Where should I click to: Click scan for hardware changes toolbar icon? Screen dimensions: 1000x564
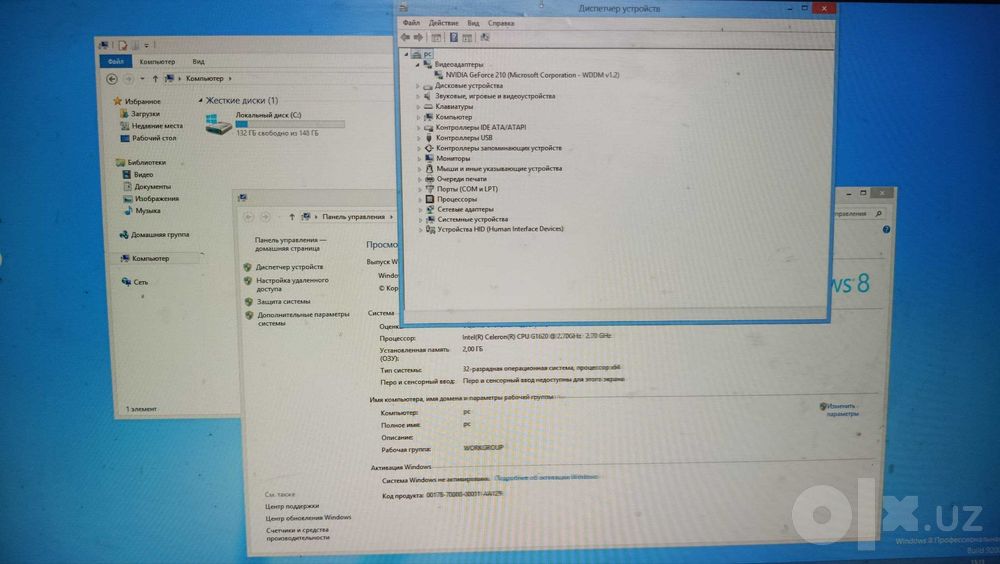(485, 38)
